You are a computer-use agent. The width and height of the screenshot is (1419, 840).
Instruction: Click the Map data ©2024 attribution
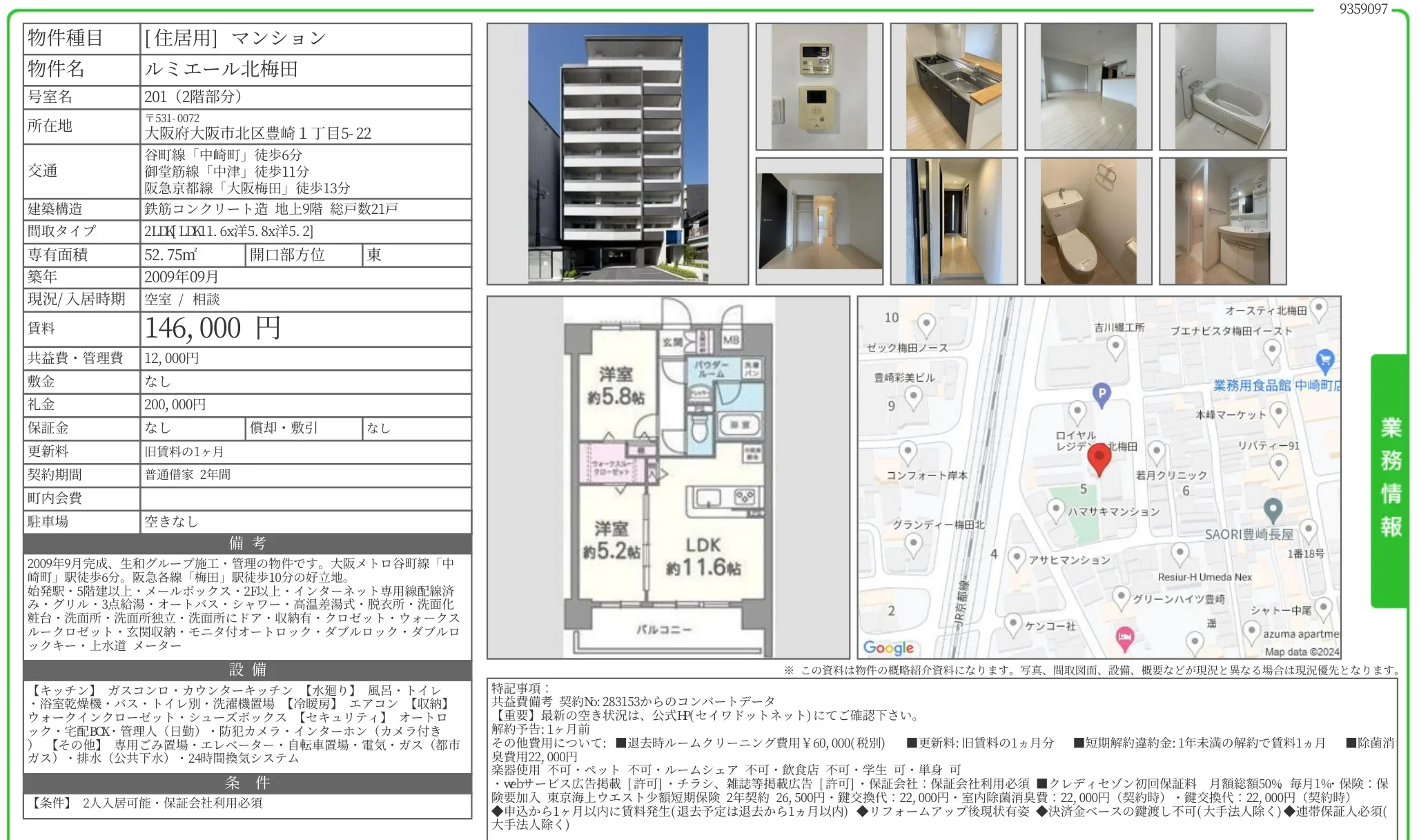point(1301,652)
